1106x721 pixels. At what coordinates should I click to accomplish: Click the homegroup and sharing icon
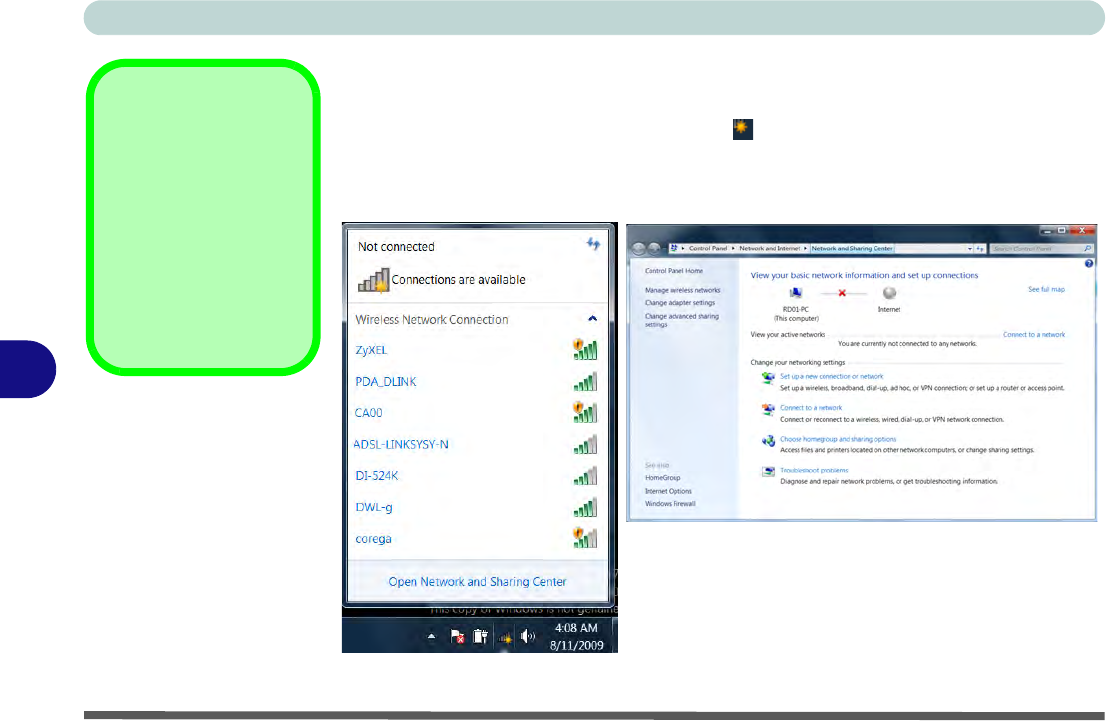pyautogui.click(x=768, y=441)
